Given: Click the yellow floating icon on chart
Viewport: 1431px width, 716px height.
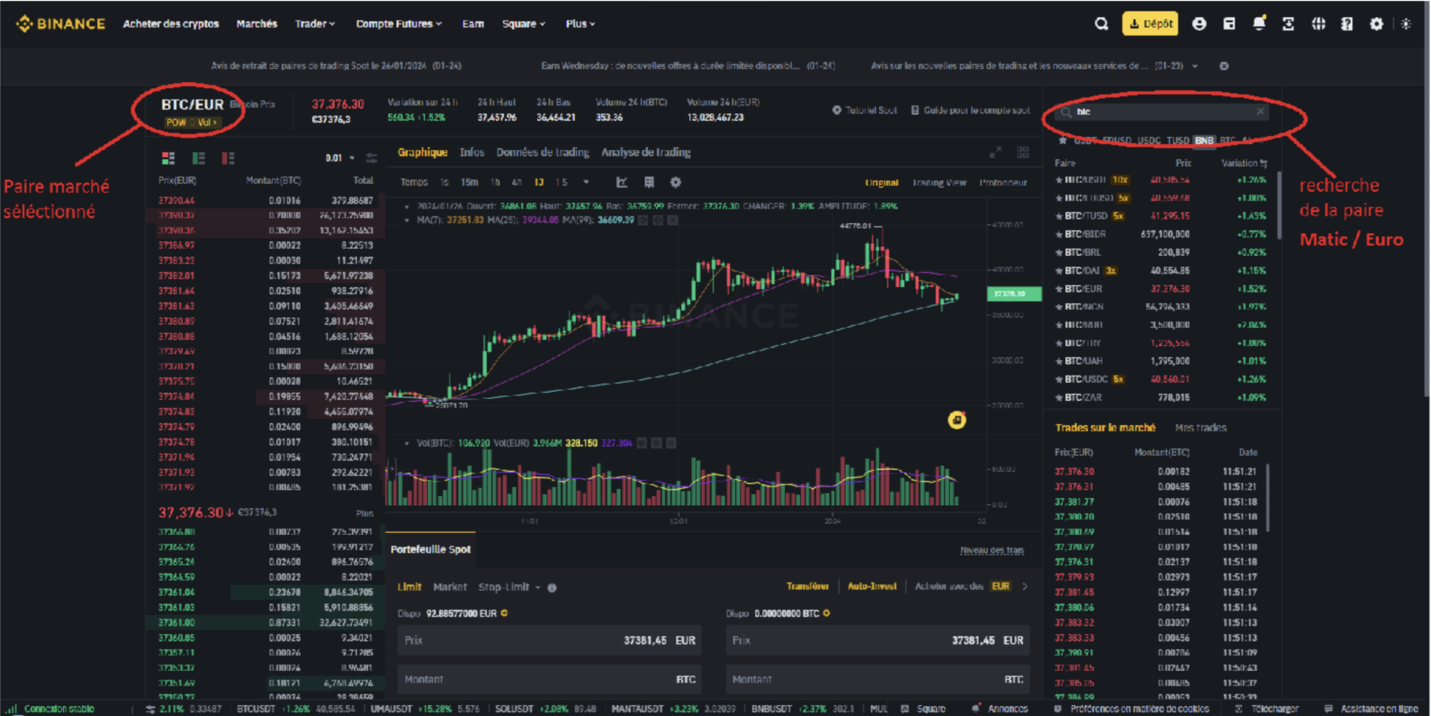Looking at the screenshot, I should tap(957, 420).
